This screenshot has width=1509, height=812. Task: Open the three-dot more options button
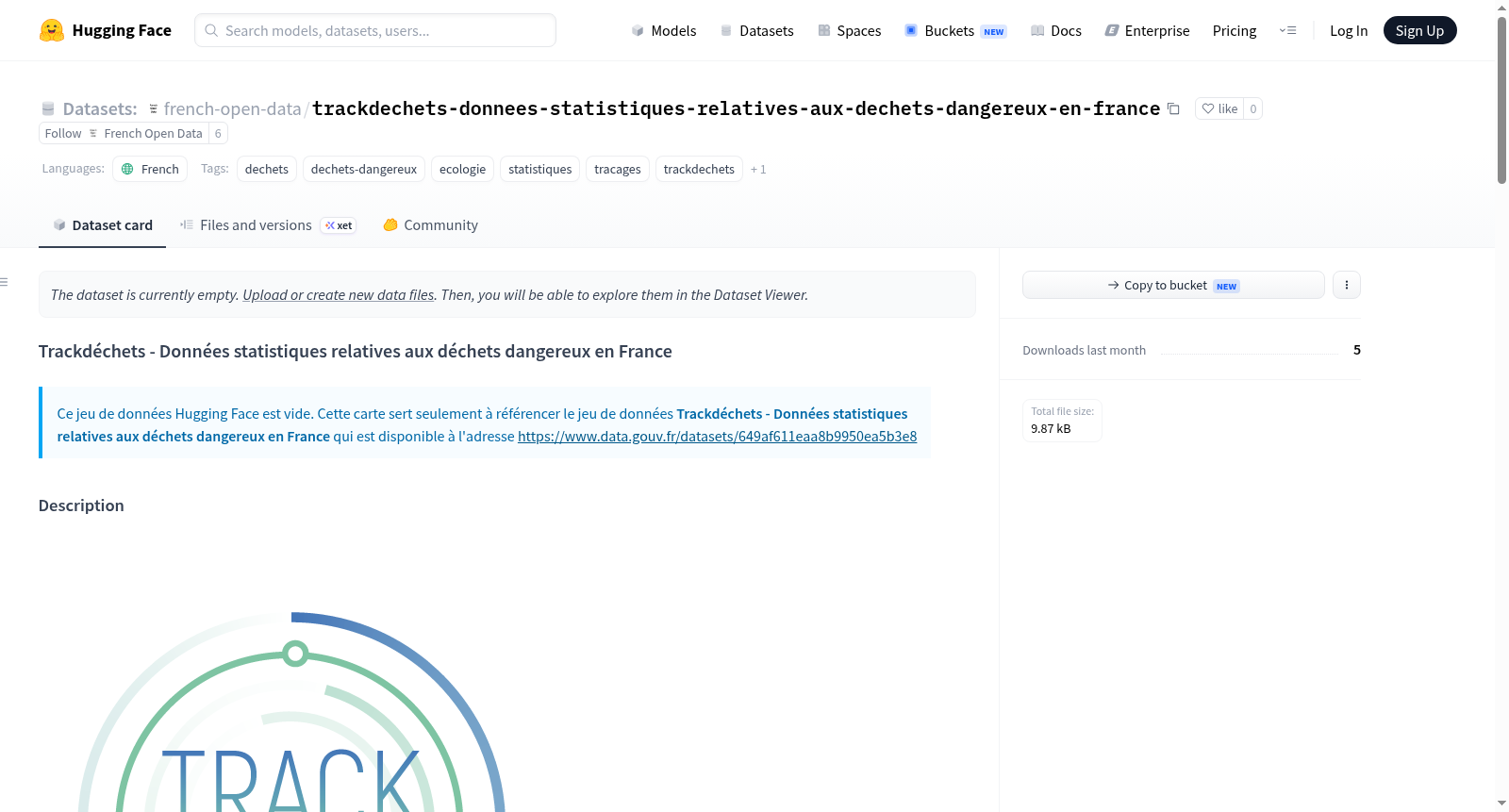click(x=1347, y=285)
